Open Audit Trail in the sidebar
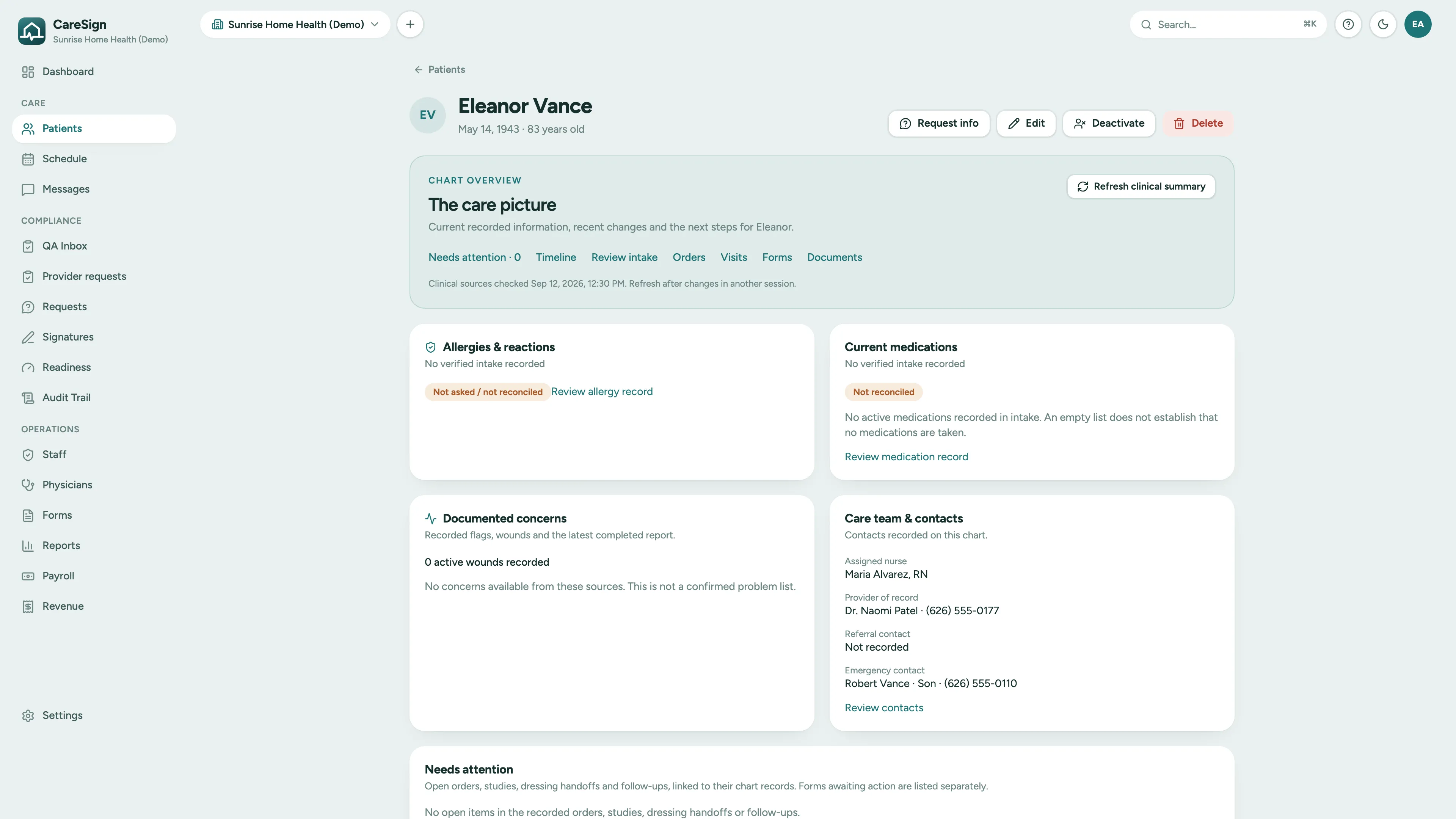The image size is (1456, 819). [x=94, y=398]
